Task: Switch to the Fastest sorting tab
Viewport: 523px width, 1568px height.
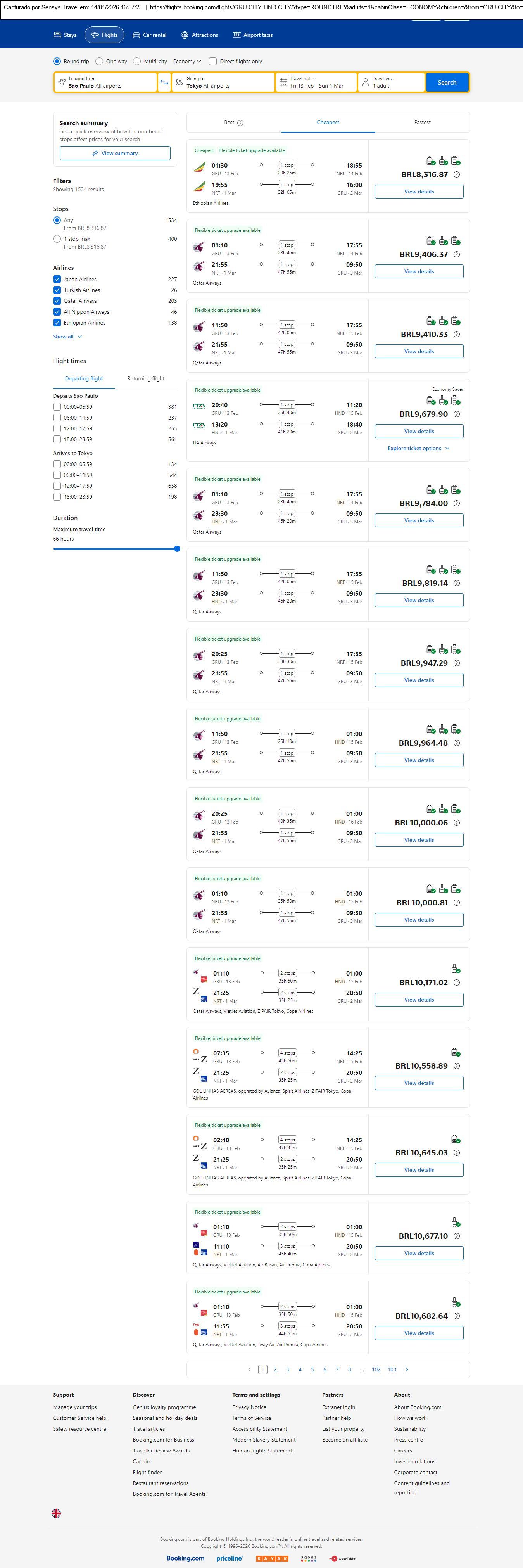Action: [x=422, y=123]
